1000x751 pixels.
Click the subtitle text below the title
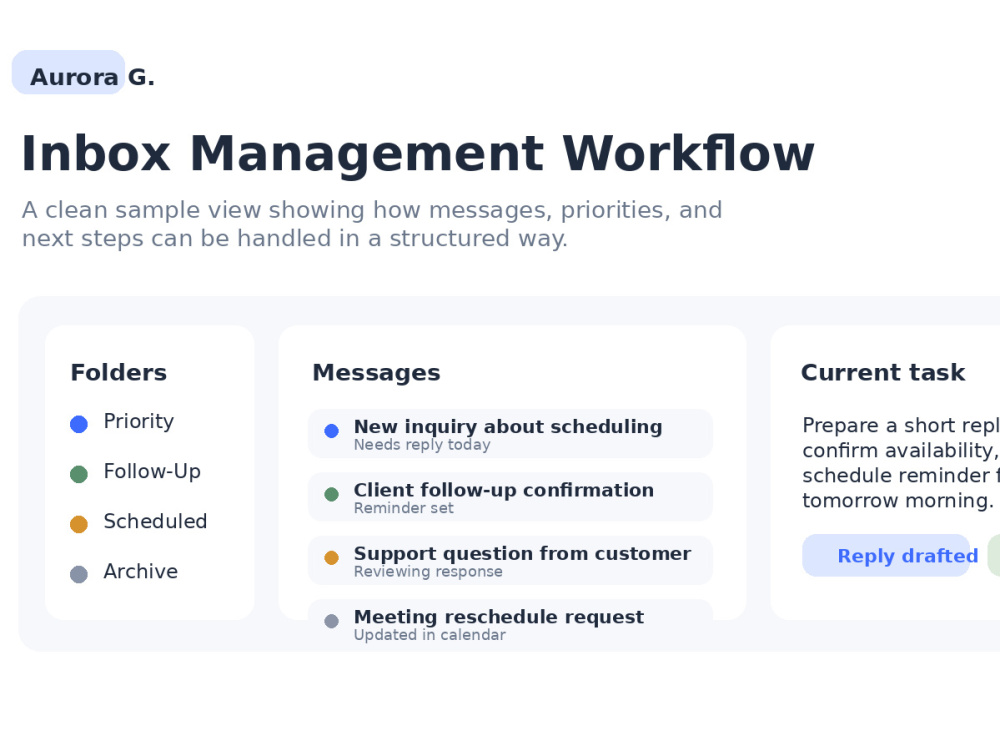point(372,224)
